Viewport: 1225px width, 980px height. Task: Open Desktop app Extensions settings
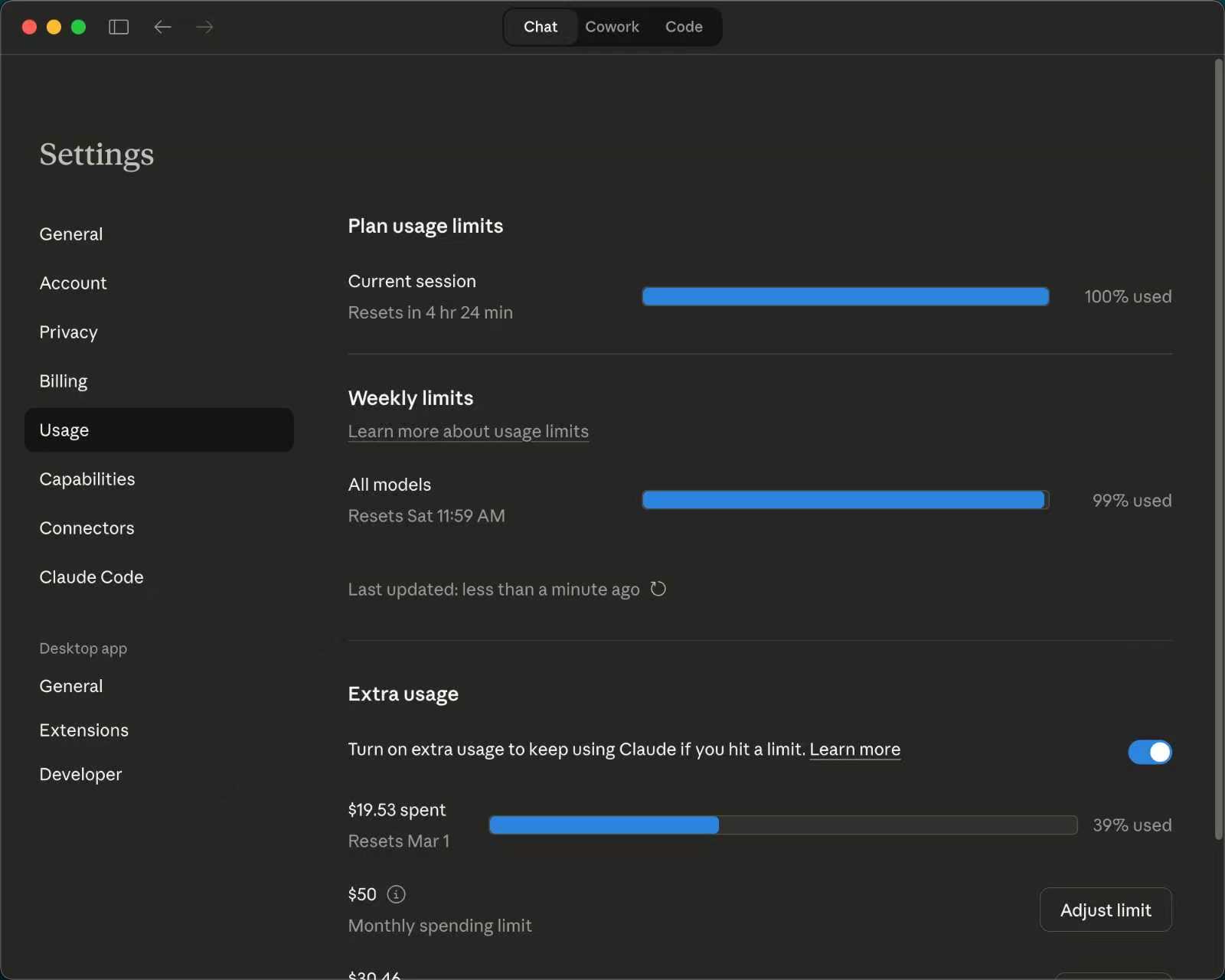[84, 730]
